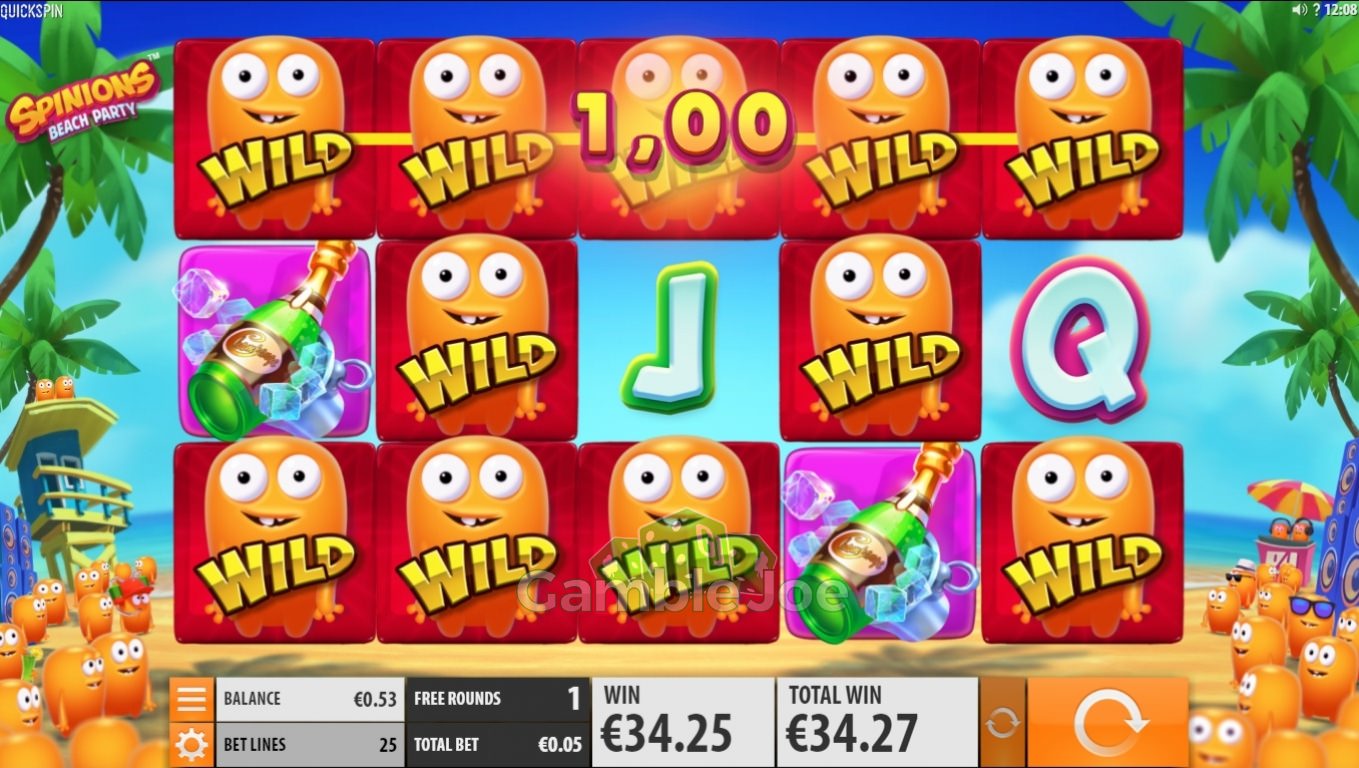Open the hamburger menu icon
1359x768 pixels.
pyautogui.click(x=191, y=699)
